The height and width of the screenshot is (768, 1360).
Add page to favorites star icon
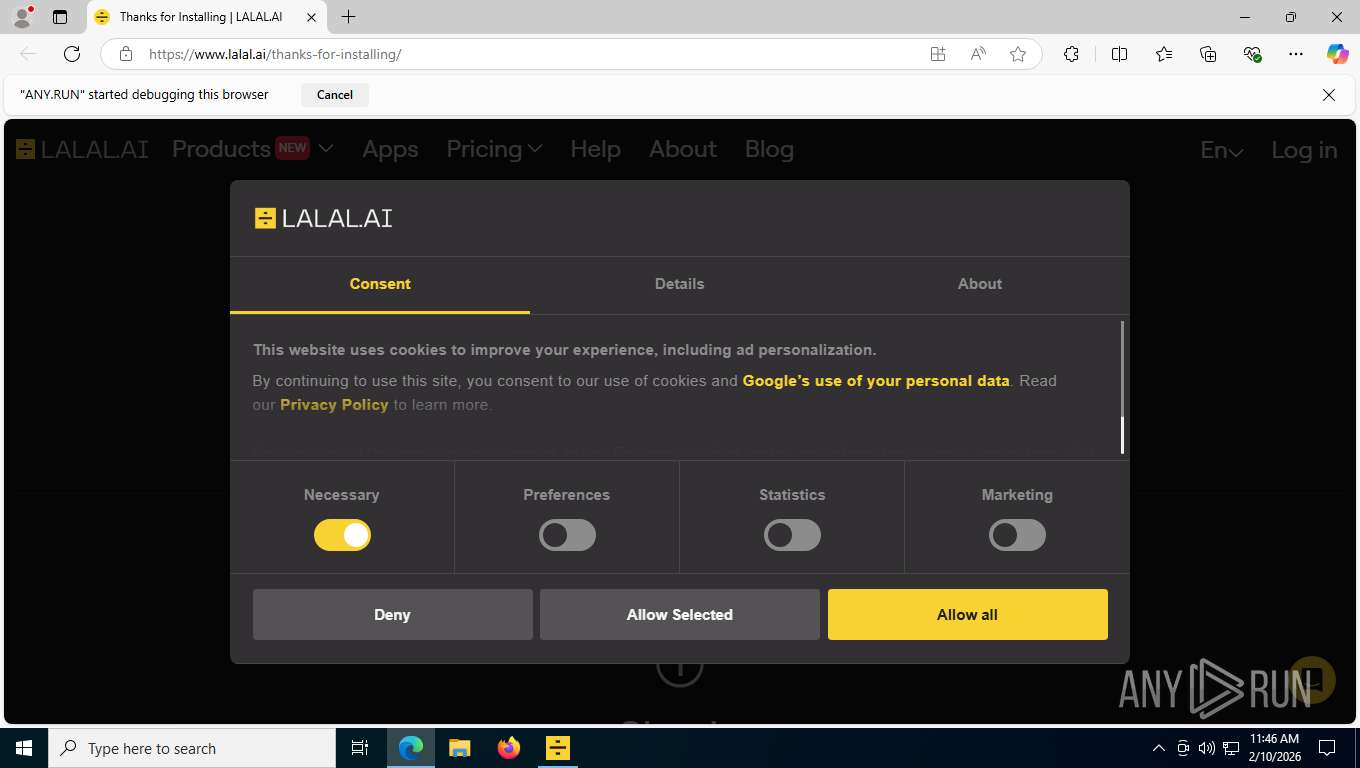(x=1018, y=54)
